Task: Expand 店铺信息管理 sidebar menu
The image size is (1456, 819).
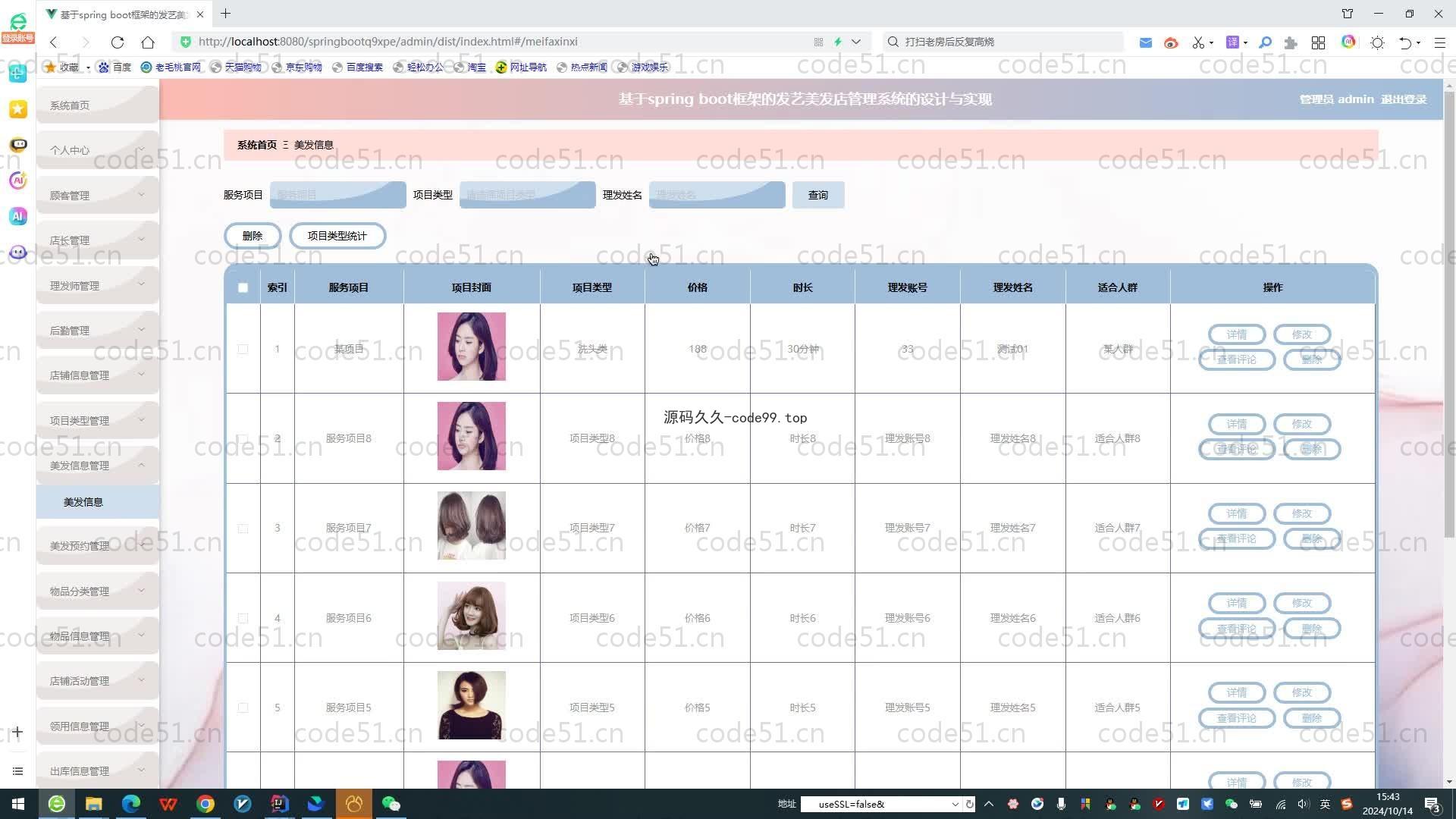Action: point(98,375)
